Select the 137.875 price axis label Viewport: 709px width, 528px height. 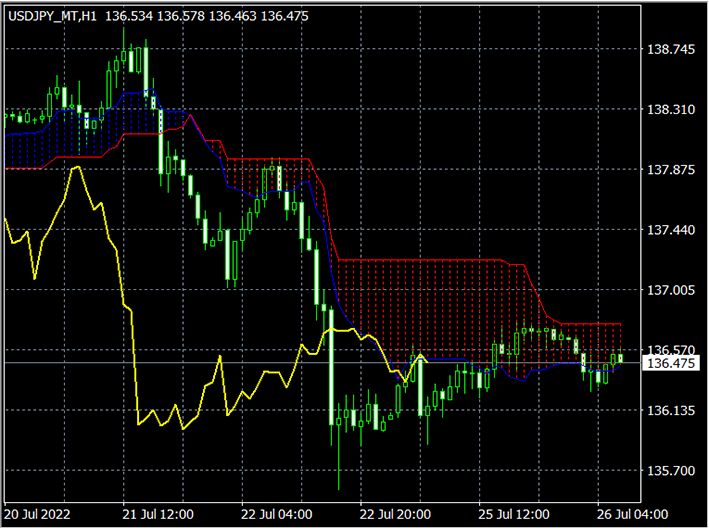click(x=671, y=170)
